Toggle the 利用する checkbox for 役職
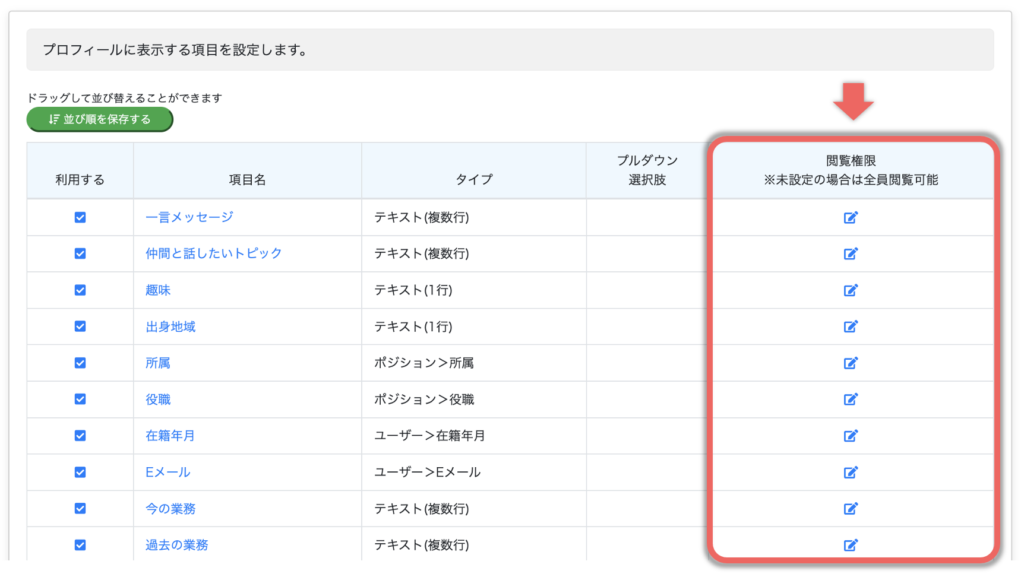This screenshot has height=577, width=1024. [x=80, y=399]
